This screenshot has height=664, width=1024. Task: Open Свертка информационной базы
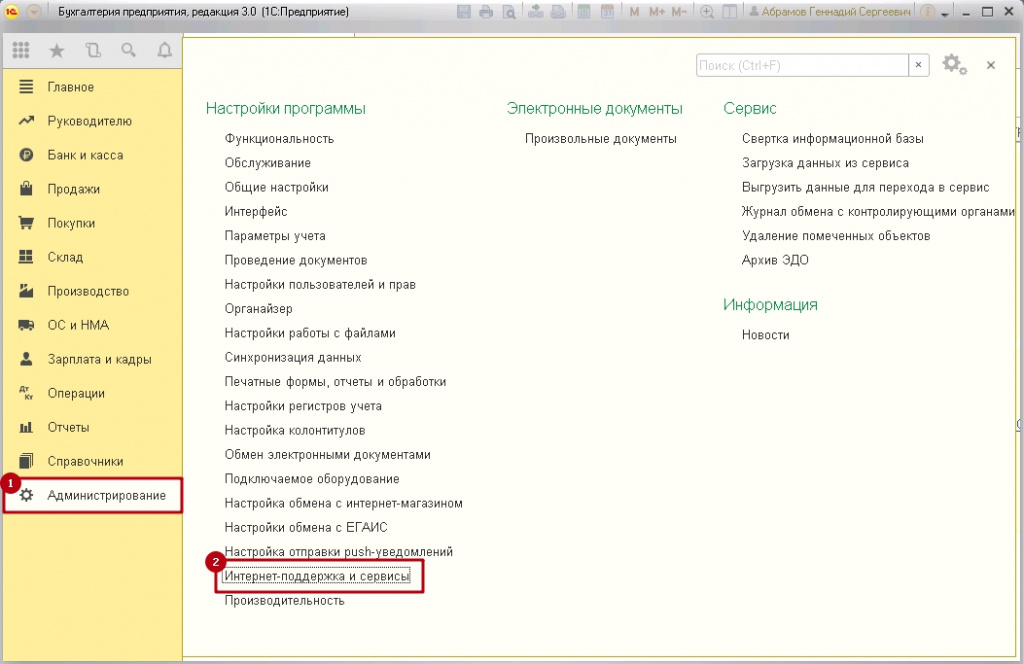click(x=833, y=138)
